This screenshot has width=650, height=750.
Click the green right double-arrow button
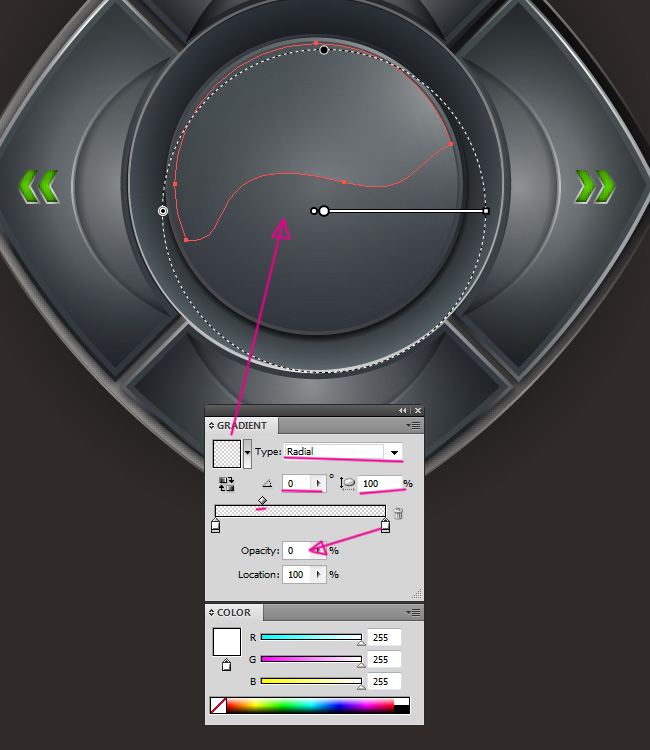pos(594,186)
